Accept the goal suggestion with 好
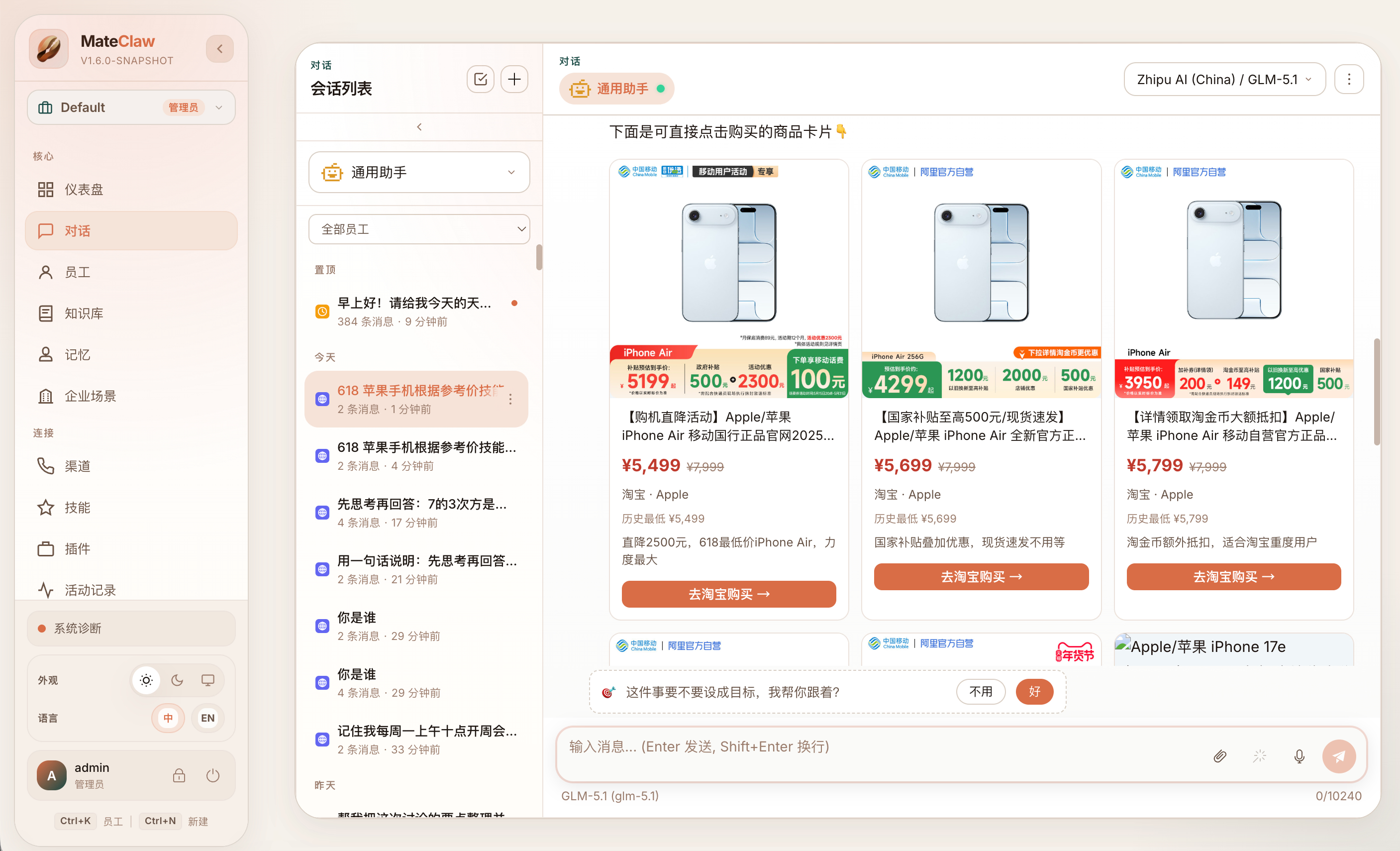Image resolution: width=1400 pixels, height=851 pixels. pyautogui.click(x=1035, y=692)
